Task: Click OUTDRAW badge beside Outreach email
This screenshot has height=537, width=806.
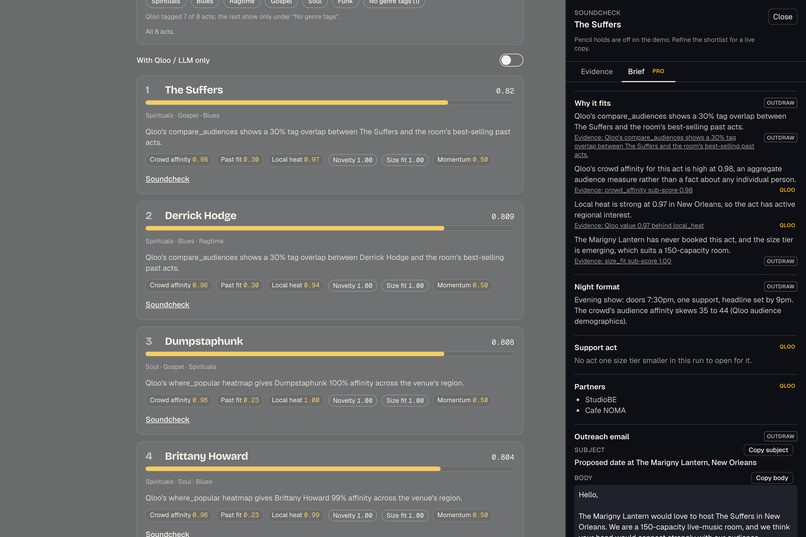Action: (780, 436)
